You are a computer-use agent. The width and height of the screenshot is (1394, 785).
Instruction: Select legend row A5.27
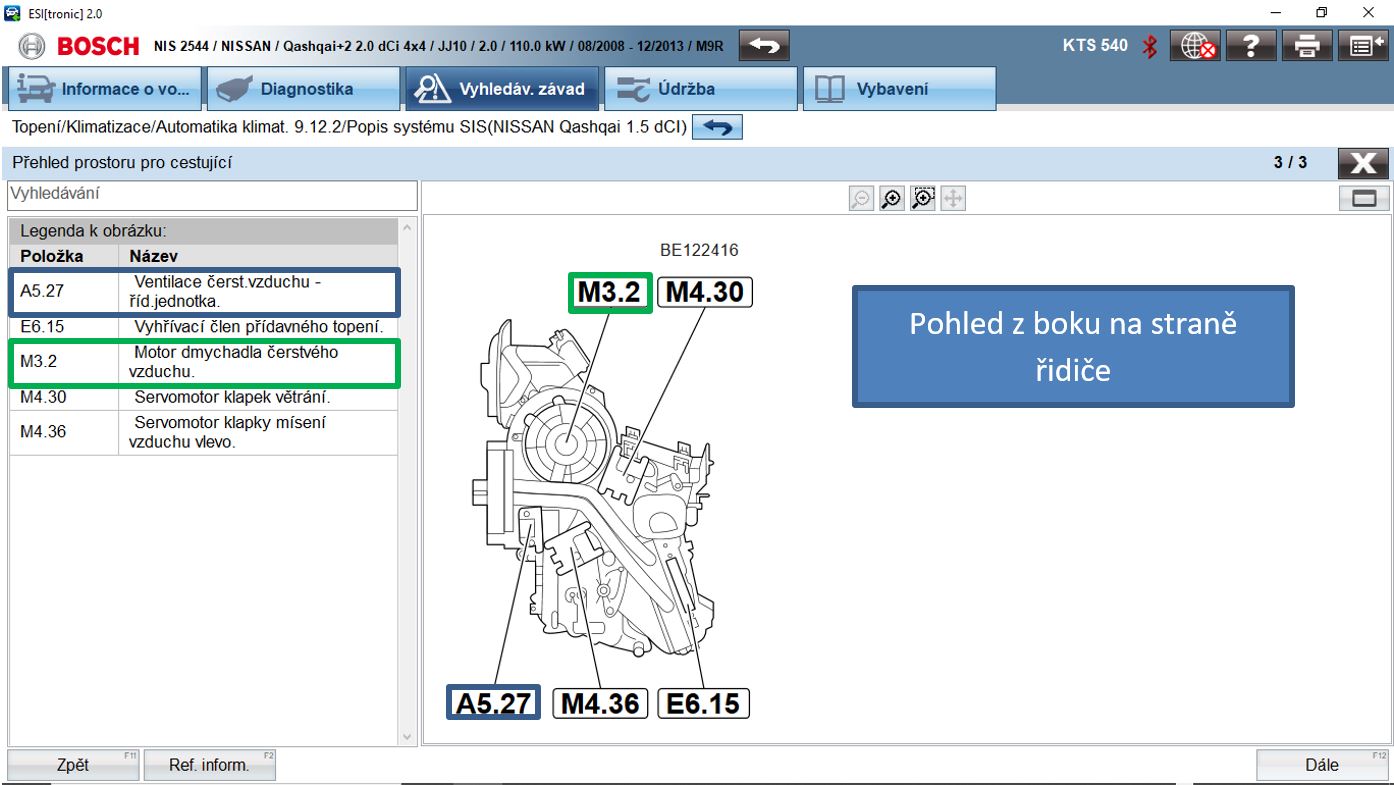point(204,291)
